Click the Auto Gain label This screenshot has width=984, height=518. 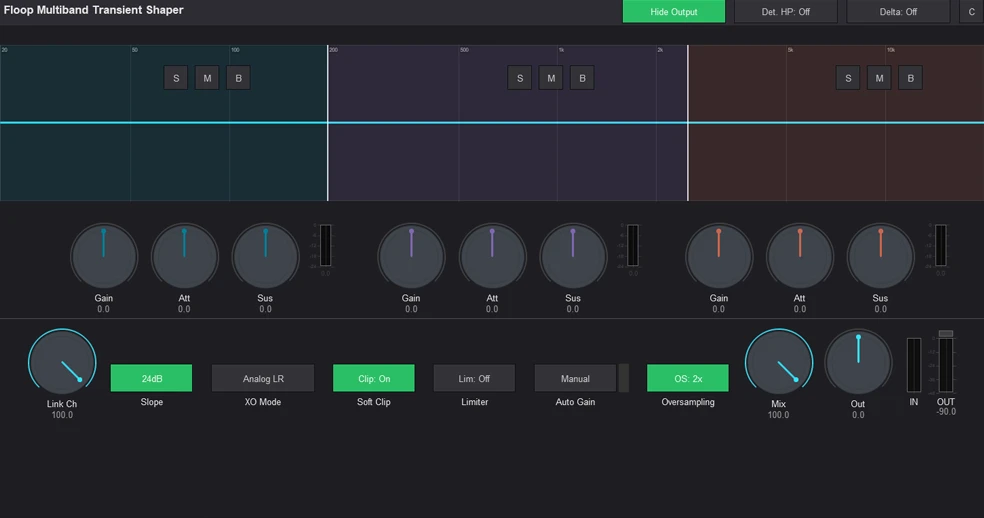[575, 402]
